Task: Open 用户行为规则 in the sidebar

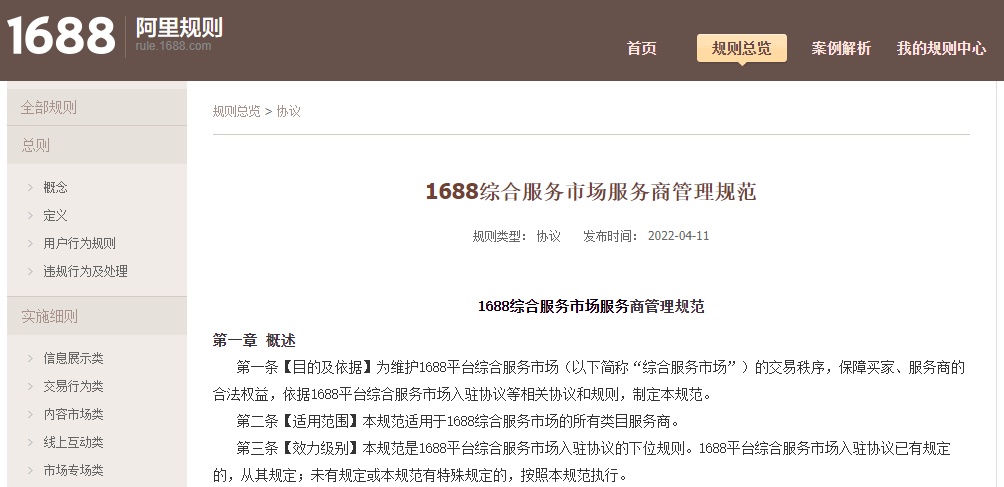Action: pyautogui.click(x=79, y=243)
